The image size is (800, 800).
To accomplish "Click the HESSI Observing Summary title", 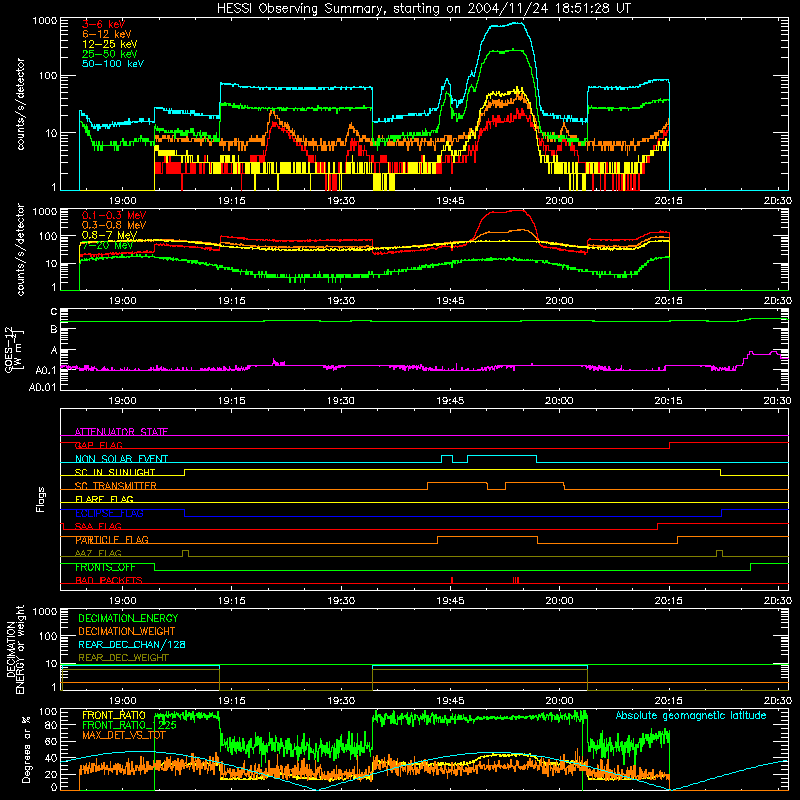I will pyautogui.click(x=424, y=8).
